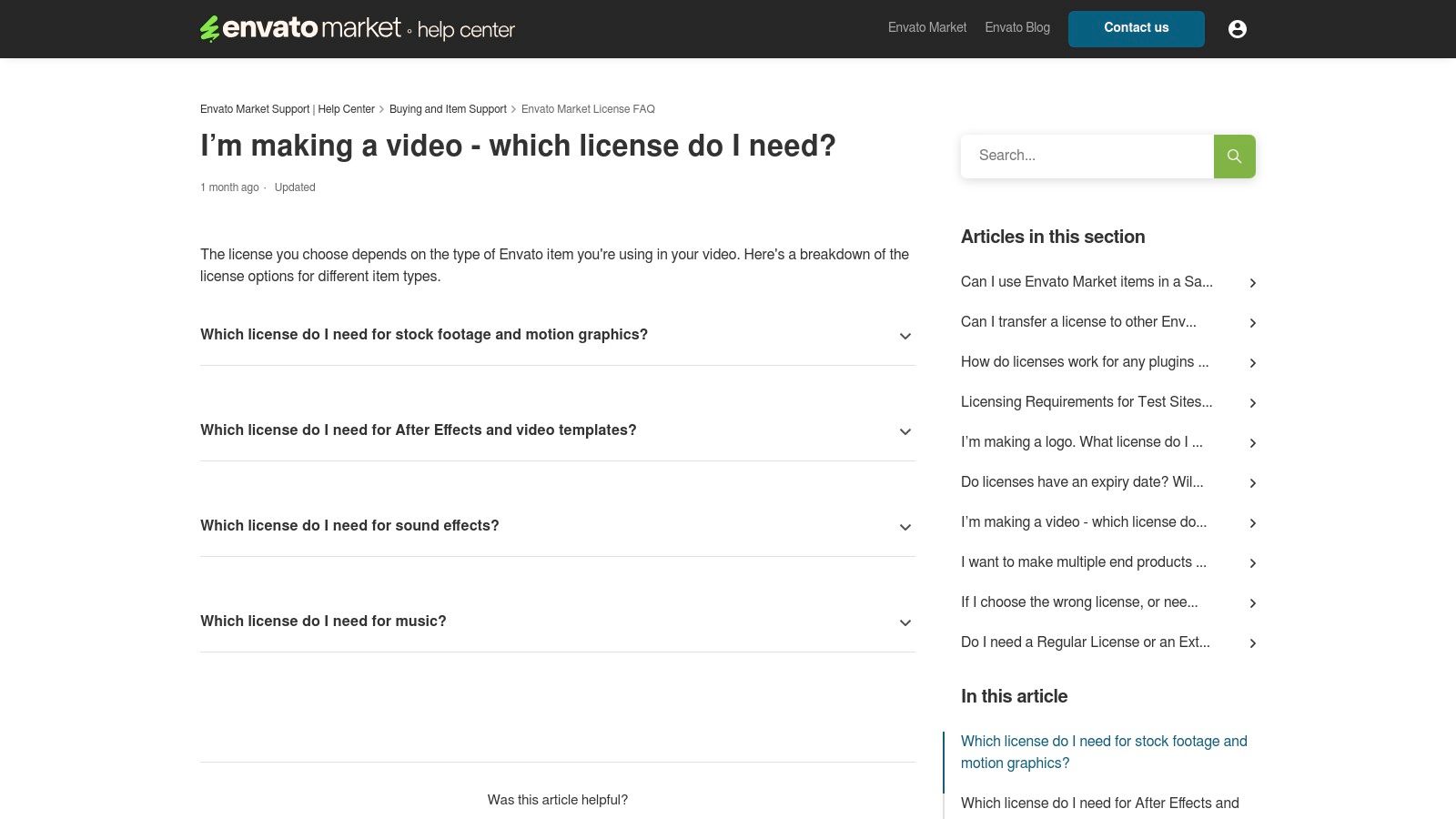The width and height of the screenshot is (1456, 819).
Task: Click the arrow beside 'Do I need a Regular License'
Action: coord(1253,642)
